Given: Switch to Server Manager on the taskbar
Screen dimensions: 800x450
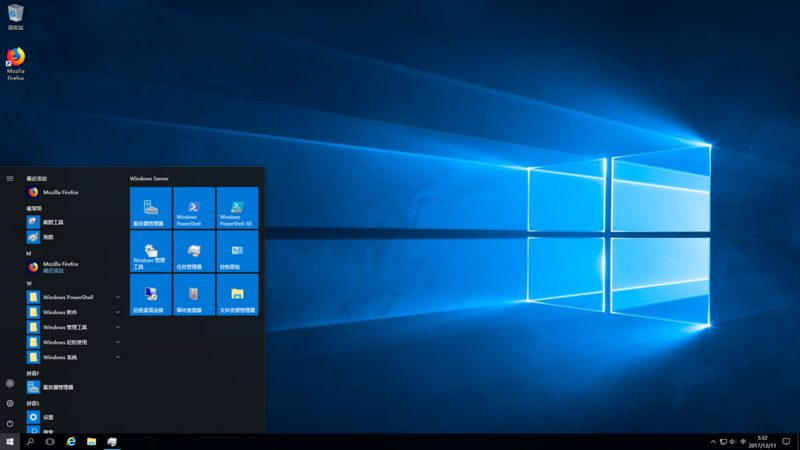Looking at the screenshot, I should [x=112, y=442].
